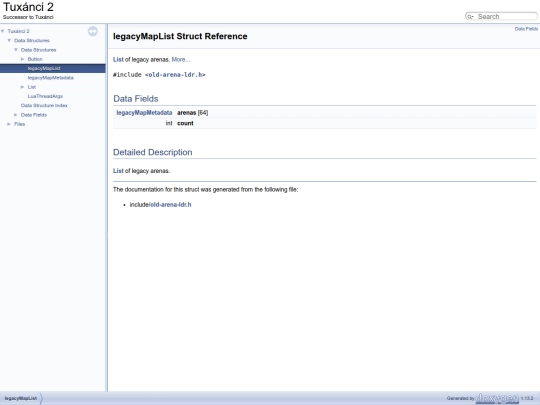Open Data Fields in navigation tree
Viewport: 540px width, 405px height.
[x=34, y=115]
